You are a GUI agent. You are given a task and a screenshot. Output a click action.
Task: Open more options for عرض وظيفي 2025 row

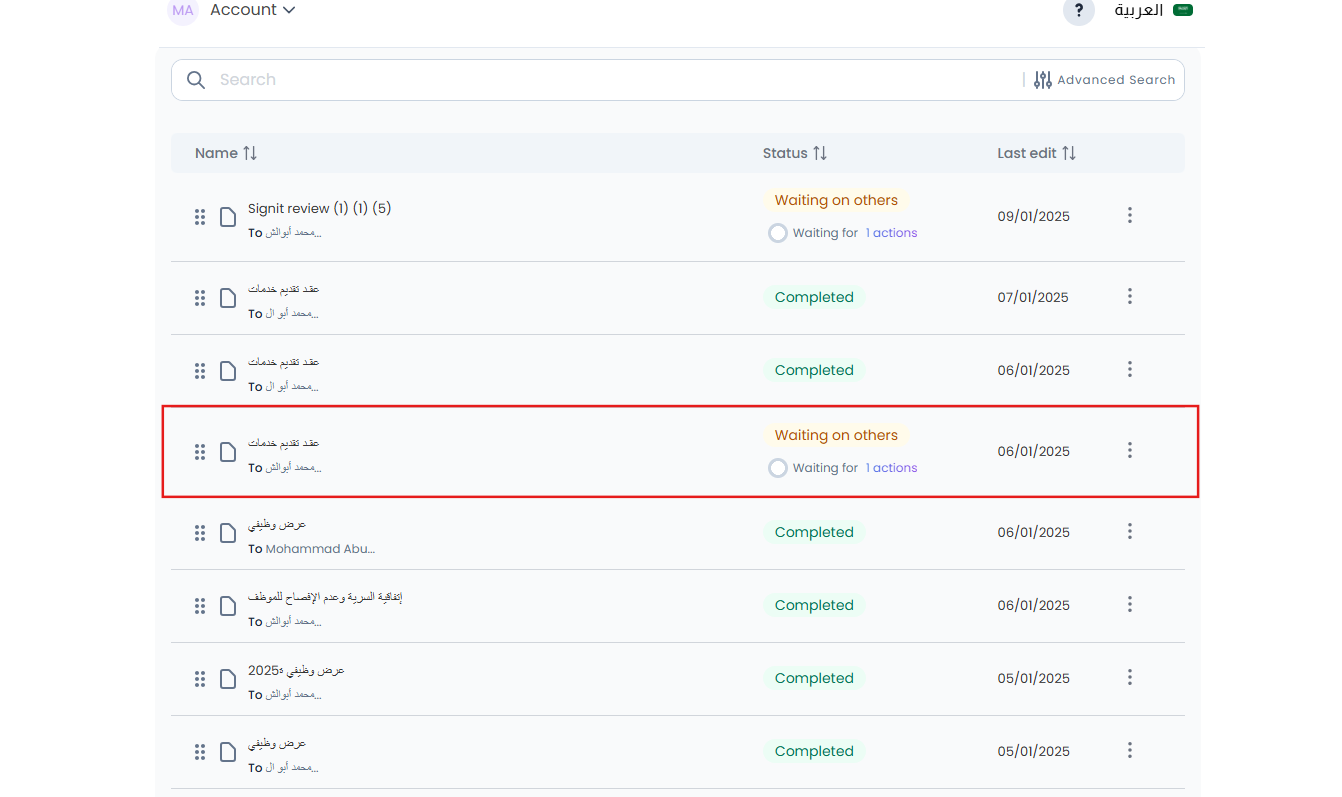coord(1130,677)
